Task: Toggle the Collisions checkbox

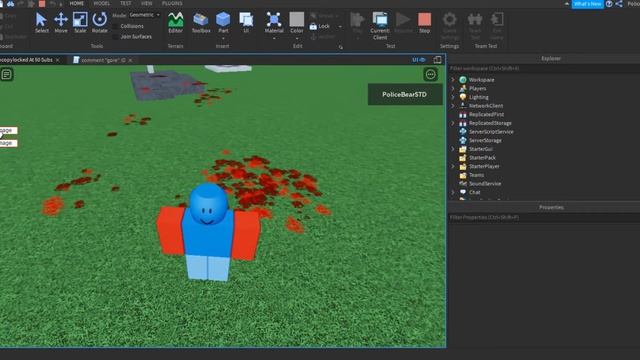Action: pyautogui.click(x=115, y=26)
